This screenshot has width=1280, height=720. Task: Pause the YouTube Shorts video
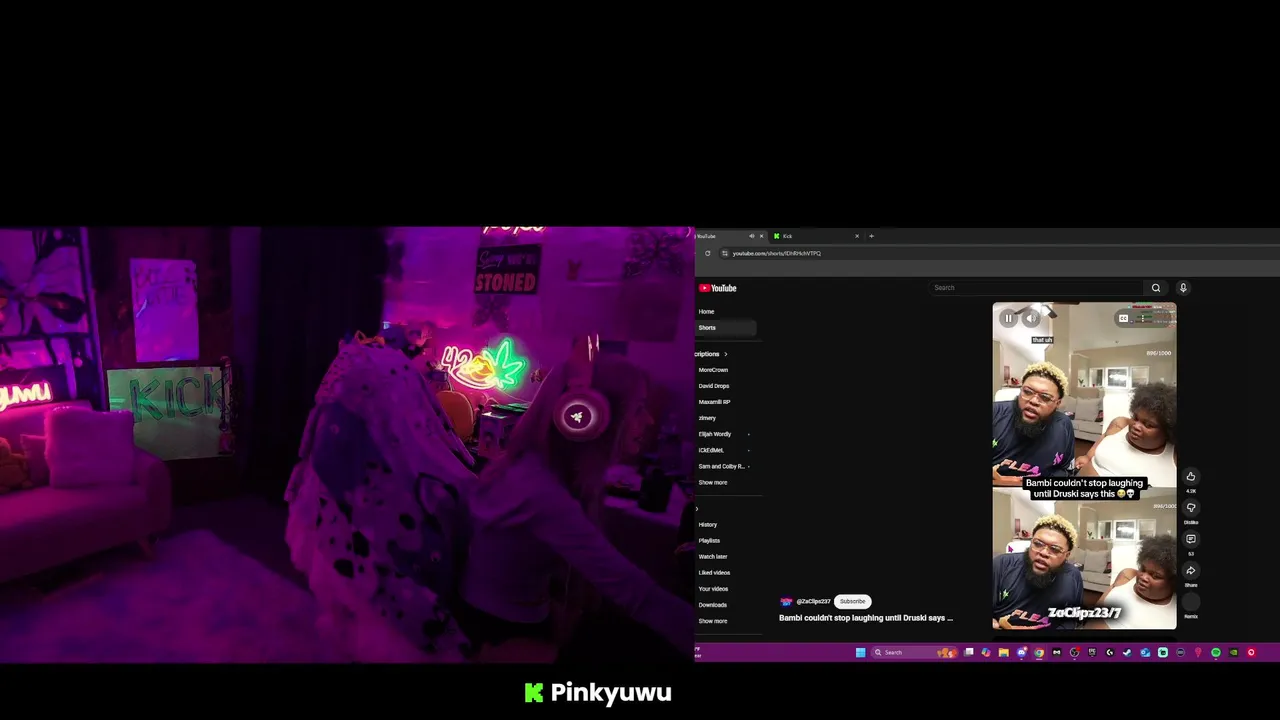click(x=1008, y=318)
